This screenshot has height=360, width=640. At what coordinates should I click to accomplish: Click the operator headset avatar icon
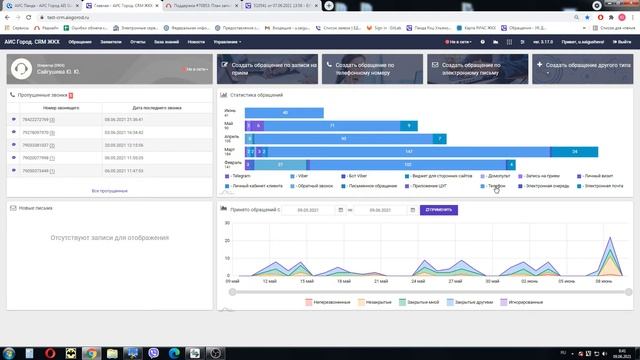coord(21,69)
